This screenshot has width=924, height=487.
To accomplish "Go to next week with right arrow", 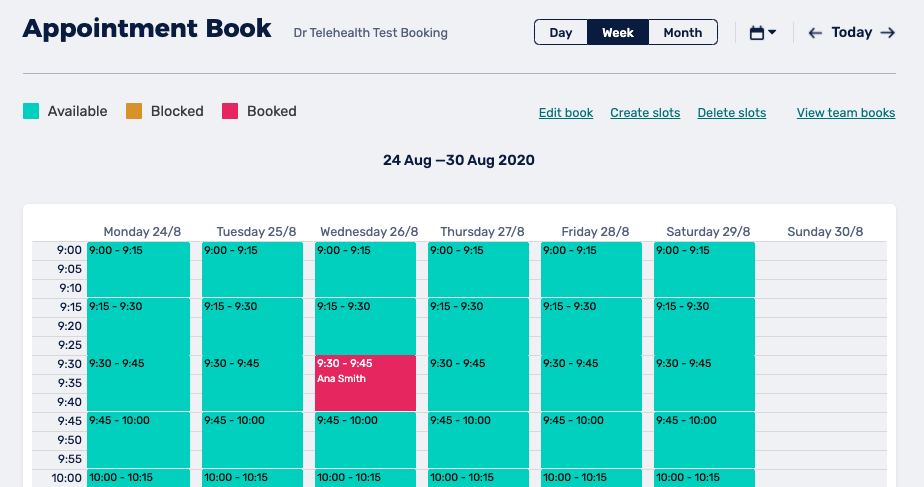I will click(888, 33).
